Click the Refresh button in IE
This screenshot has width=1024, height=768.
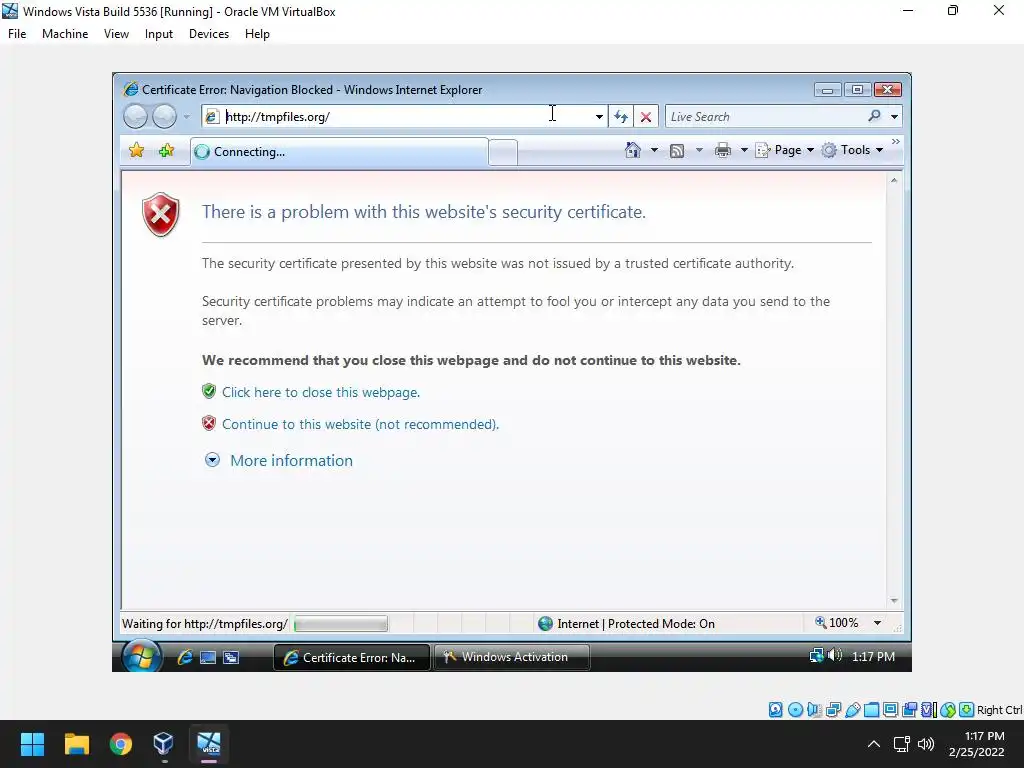620,117
